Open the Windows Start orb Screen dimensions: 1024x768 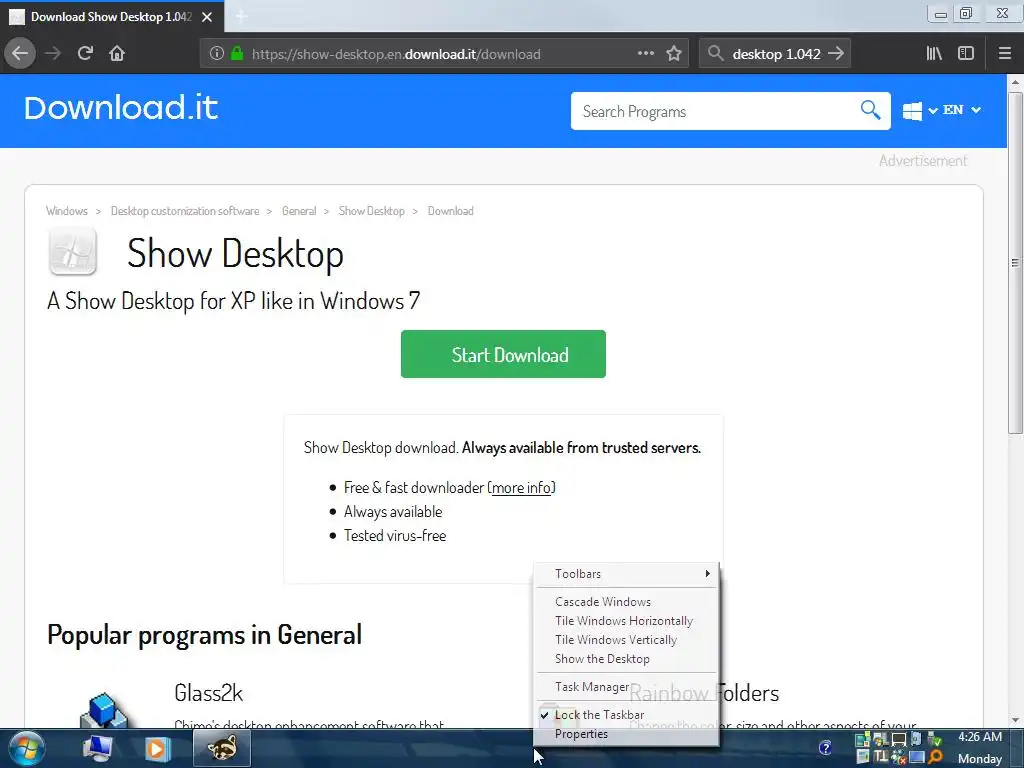26,748
